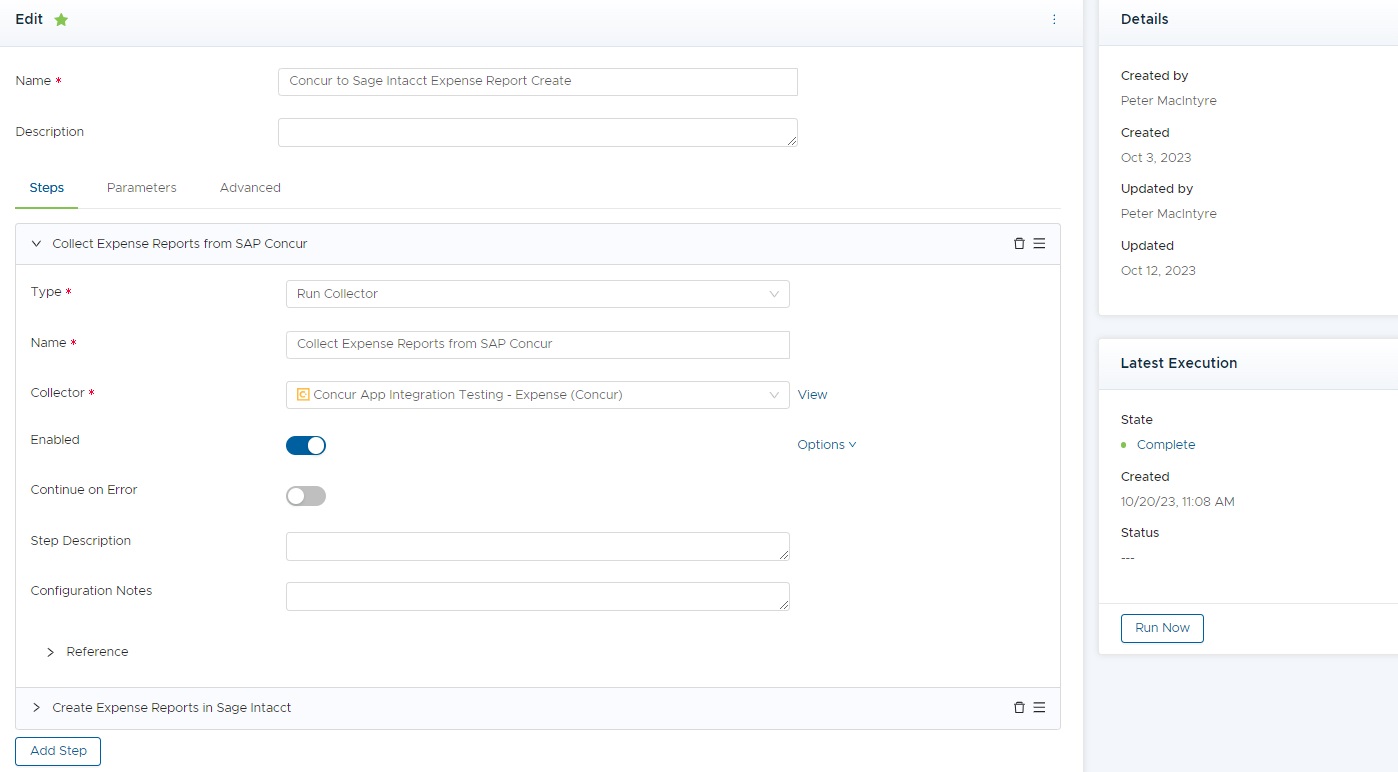Click the Concur collector icon in the Collector field
Image resolution: width=1398 pixels, height=772 pixels.
(x=303, y=394)
